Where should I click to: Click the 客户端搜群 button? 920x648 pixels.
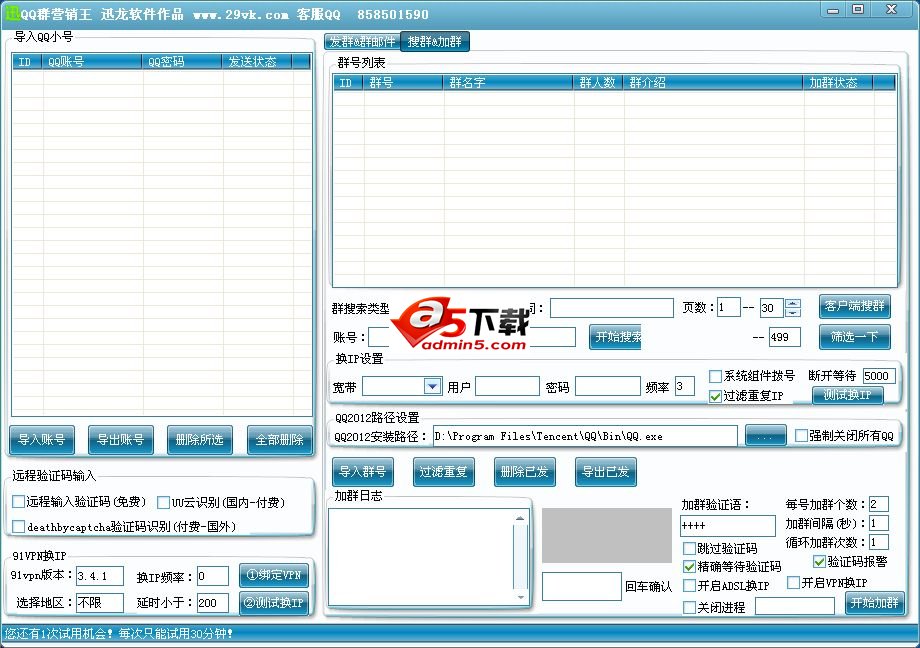[x=855, y=306]
